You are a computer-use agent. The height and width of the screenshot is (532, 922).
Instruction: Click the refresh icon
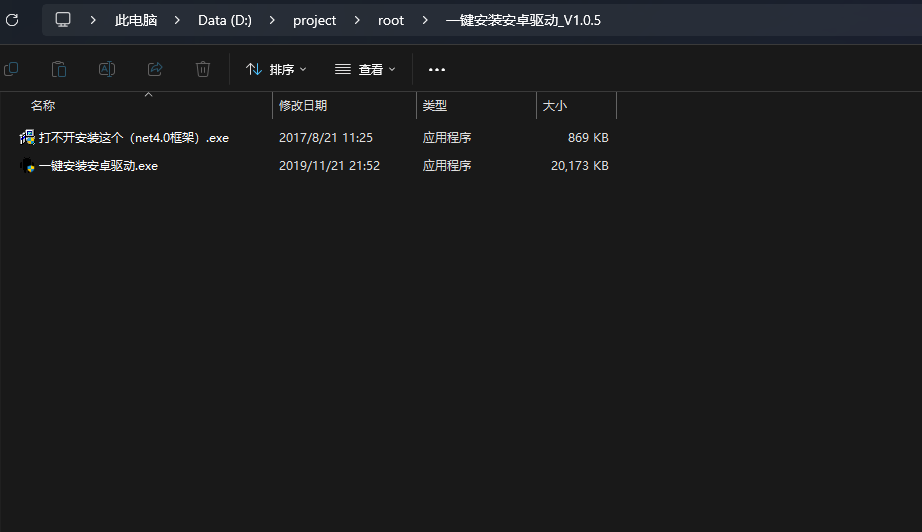tap(12, 20)
